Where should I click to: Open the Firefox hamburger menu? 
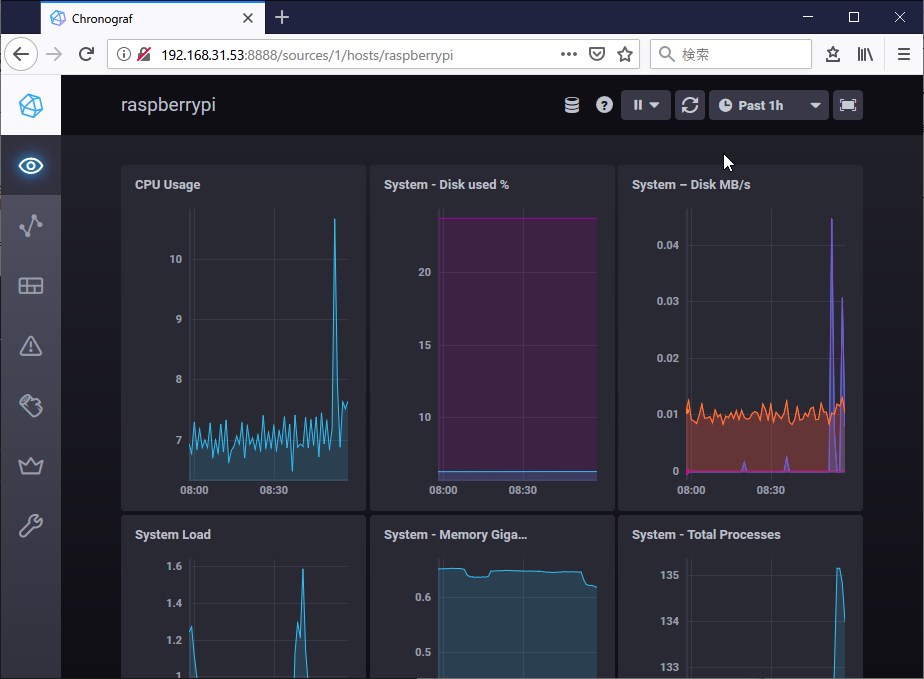point(904,54)
